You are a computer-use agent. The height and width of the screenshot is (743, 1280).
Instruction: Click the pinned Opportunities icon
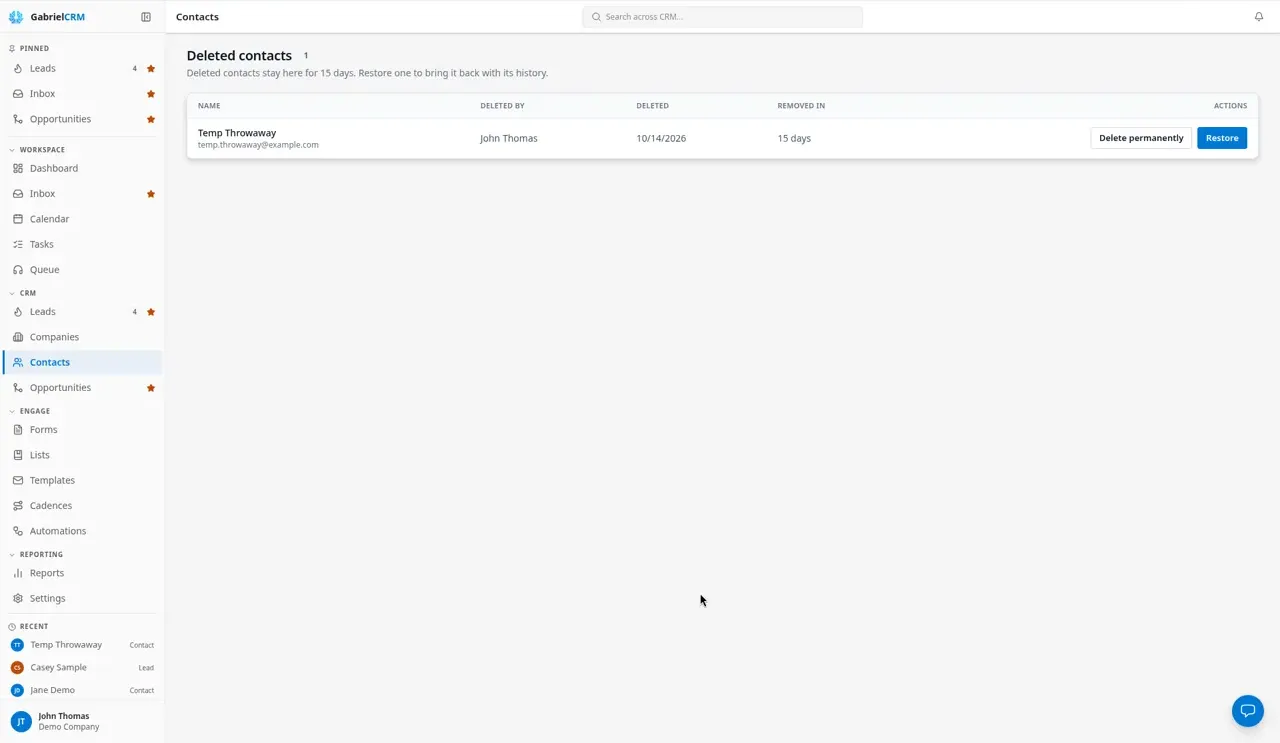[18, 119]
